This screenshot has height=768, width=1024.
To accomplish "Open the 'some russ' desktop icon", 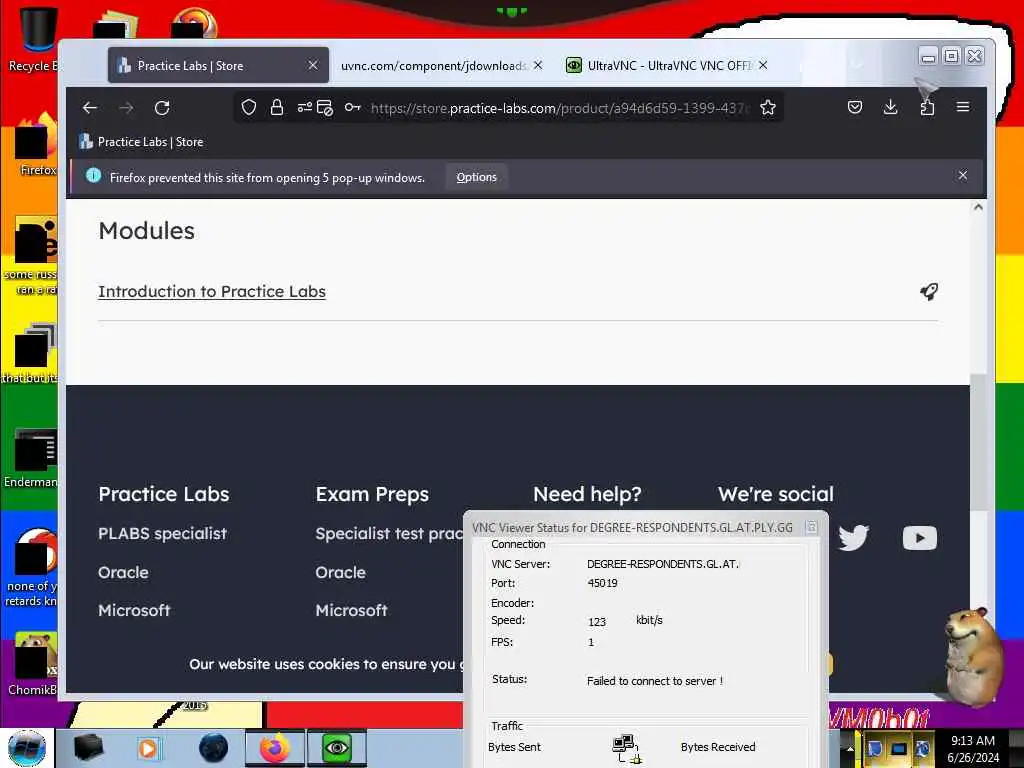I will [x=33, y=255].
